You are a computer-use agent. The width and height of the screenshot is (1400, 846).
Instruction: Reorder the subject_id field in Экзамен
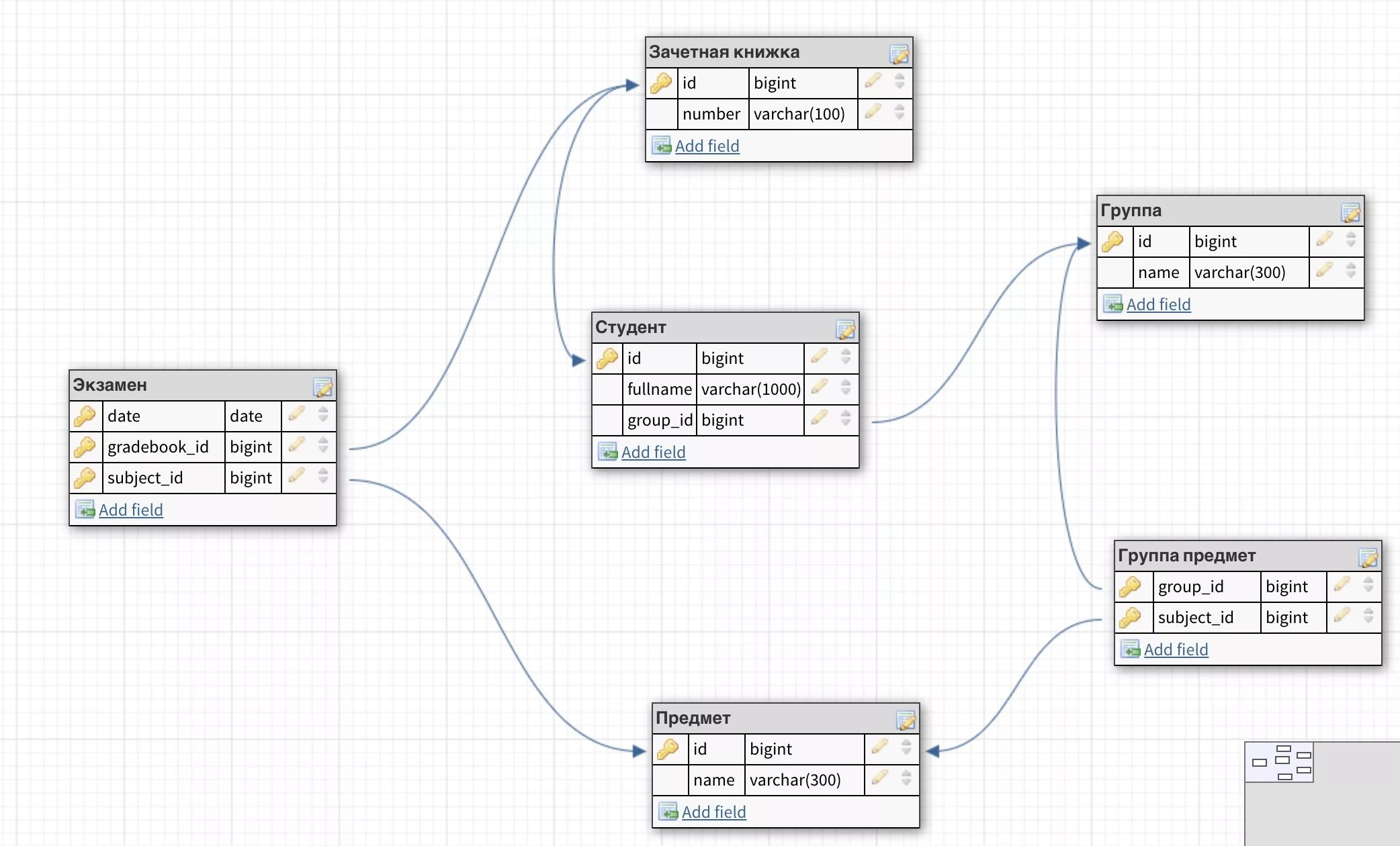click(x=323, y=475)
